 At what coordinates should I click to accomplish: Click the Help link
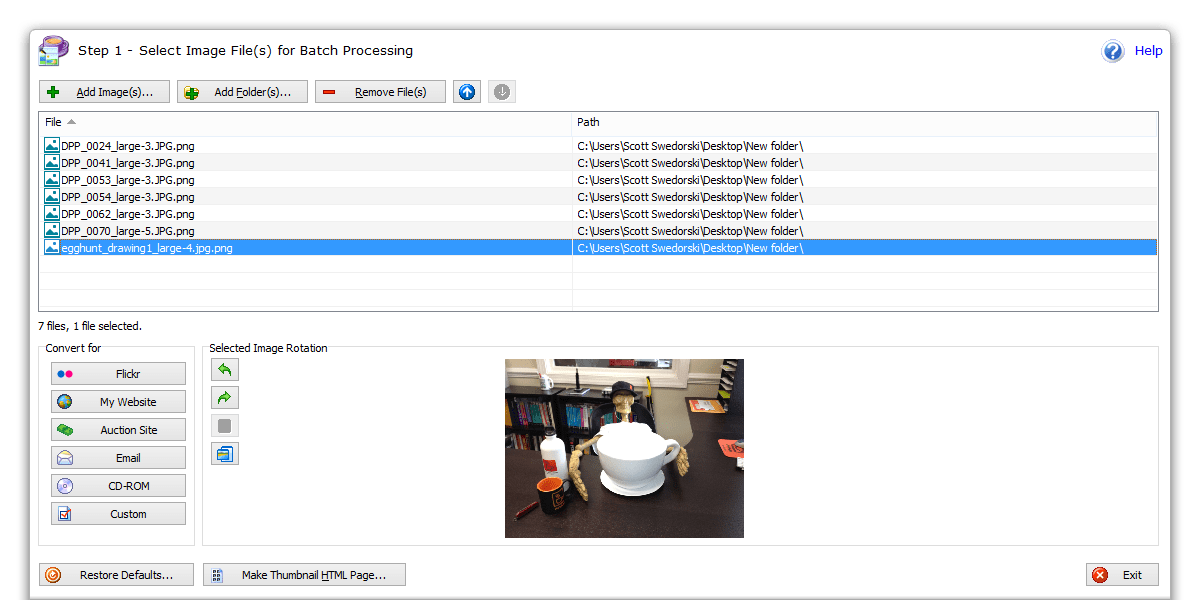click(1148, 51)
